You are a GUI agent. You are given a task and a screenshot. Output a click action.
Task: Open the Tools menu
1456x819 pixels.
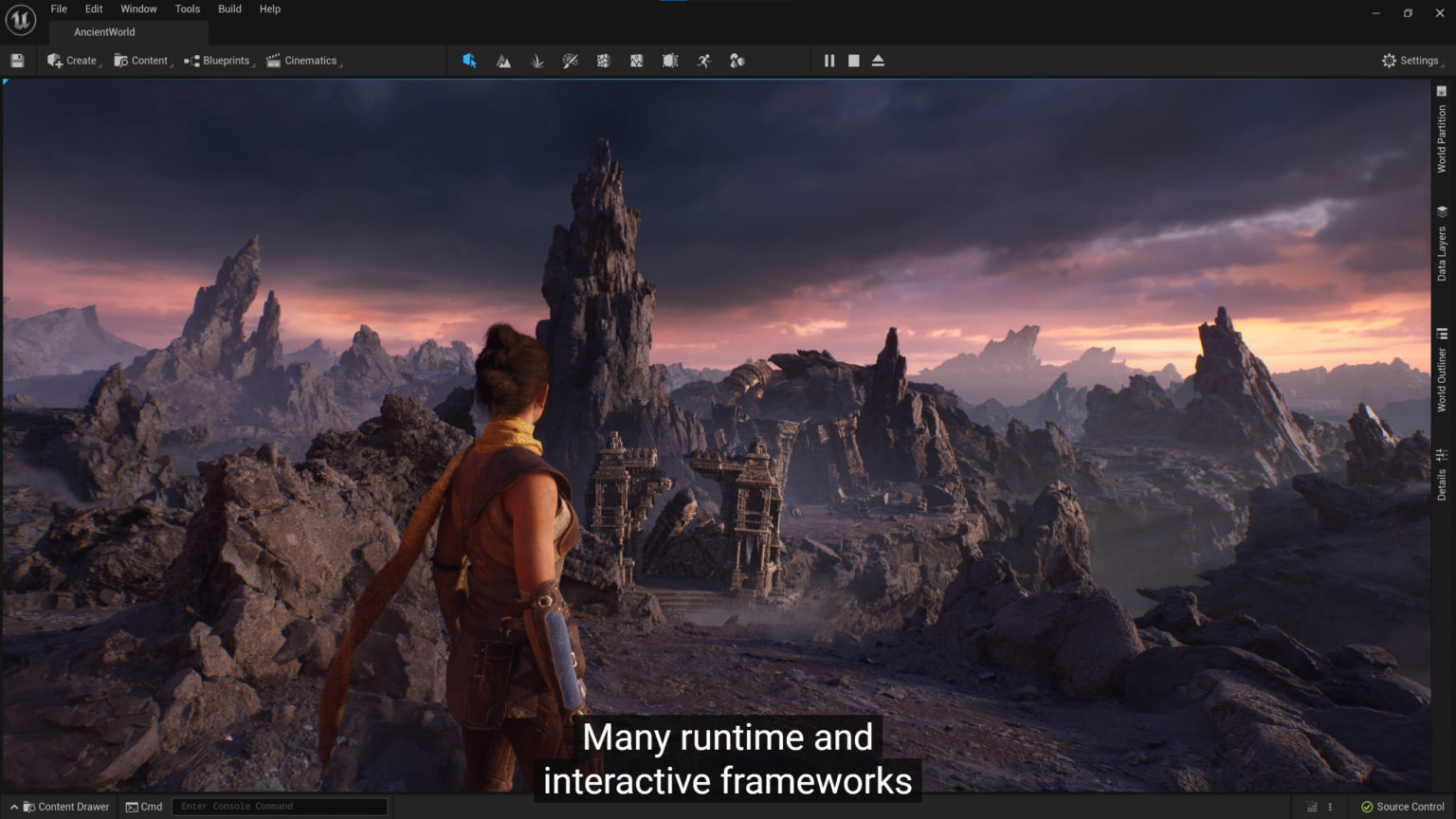click(188, 9)
